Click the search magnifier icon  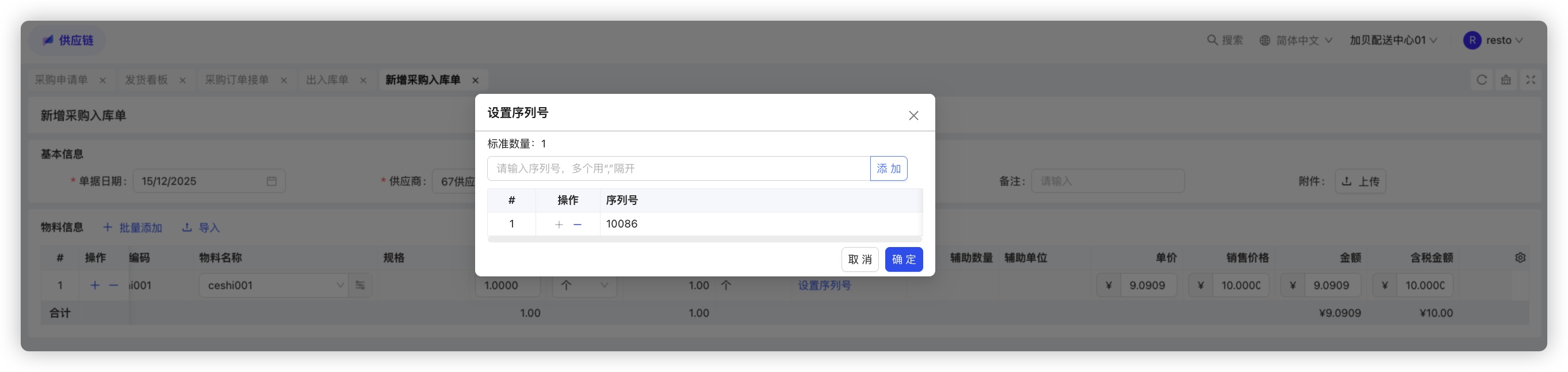coord(1212,40)
